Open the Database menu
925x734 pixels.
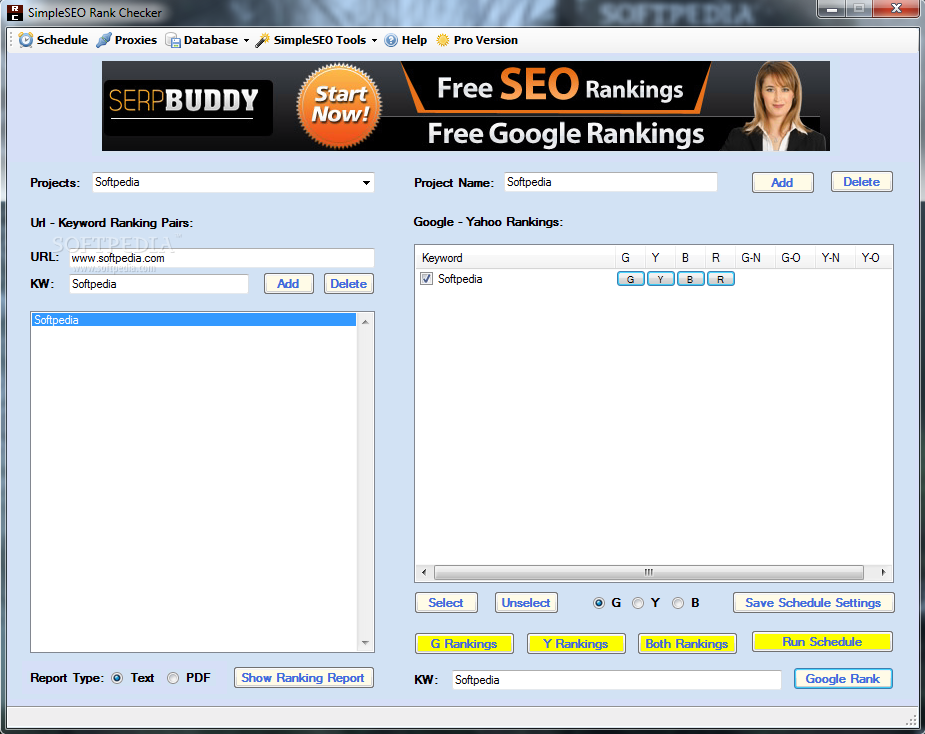coord(206,40)
